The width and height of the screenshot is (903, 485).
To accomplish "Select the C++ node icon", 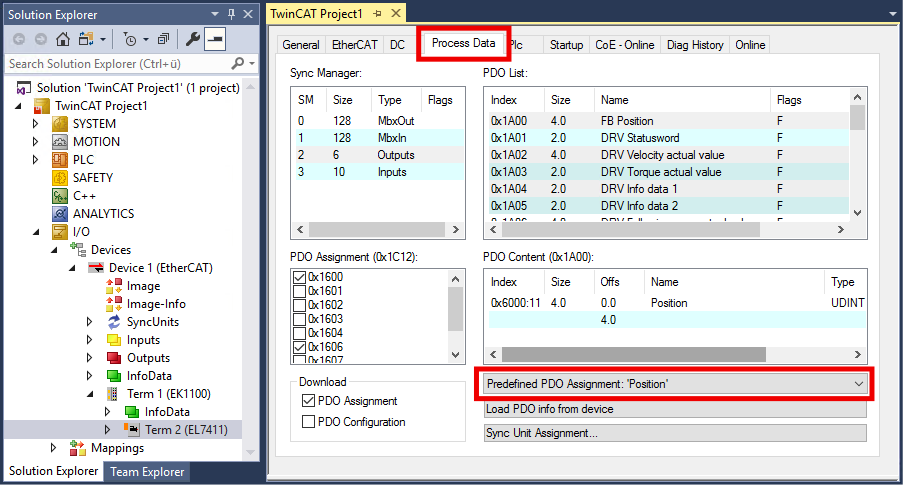I will coord(60,196).
